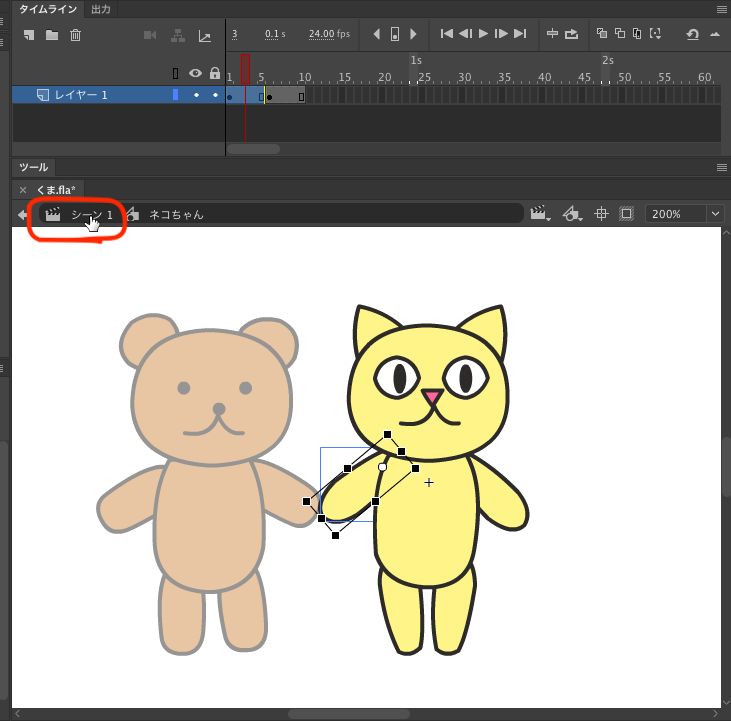Open edit scene dropdown
Screen dimensions: 731x721
(x=540, y=214)
